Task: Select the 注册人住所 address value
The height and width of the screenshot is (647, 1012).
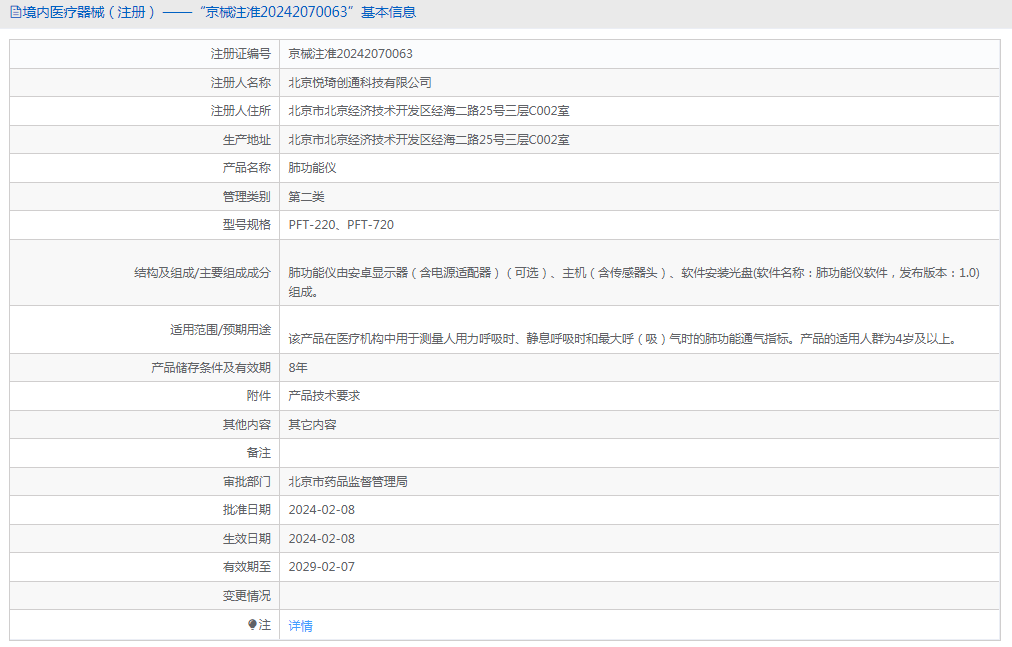Action: tap(429, 111)
